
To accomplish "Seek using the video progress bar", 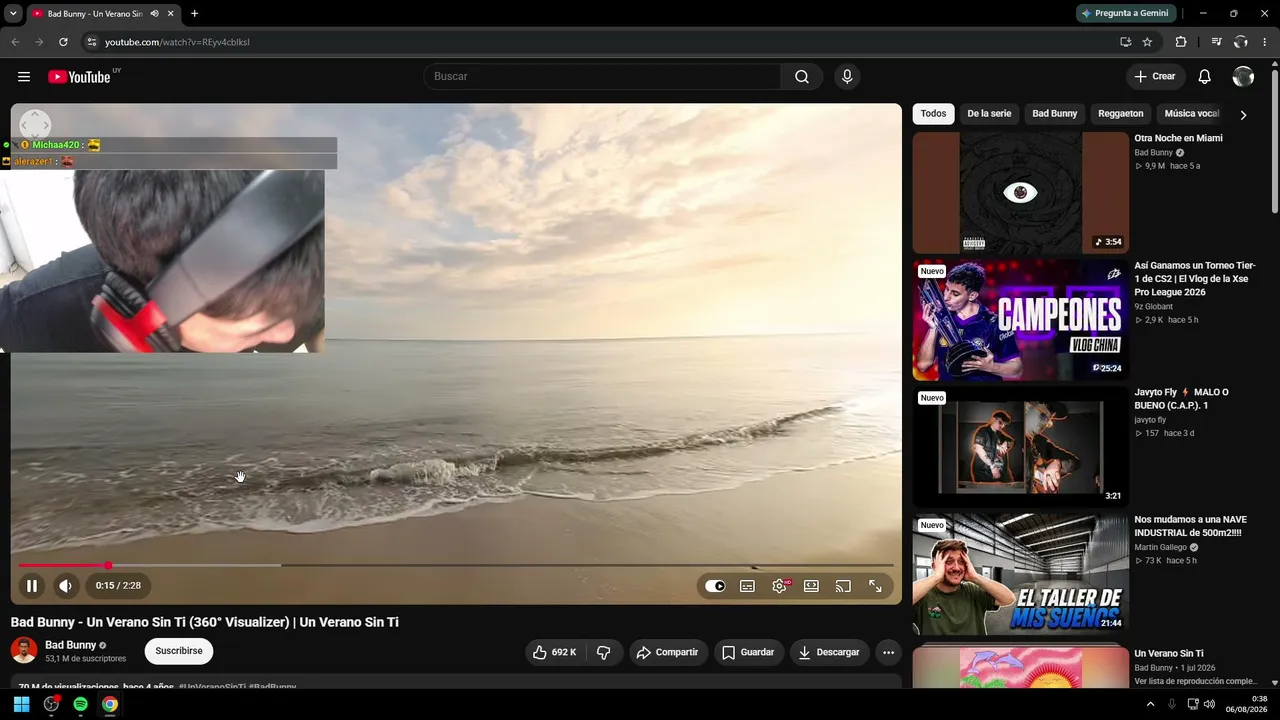I will [x=456, y=566].
